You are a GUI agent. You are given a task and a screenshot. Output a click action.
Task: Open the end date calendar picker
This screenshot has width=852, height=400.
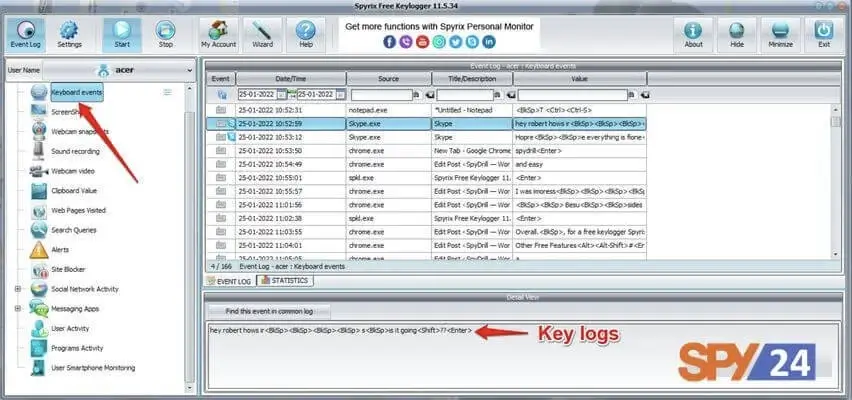(340, 95)
